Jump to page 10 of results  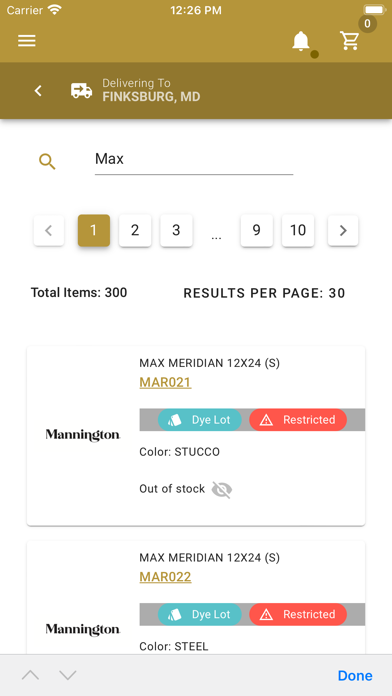coord(298,230)
